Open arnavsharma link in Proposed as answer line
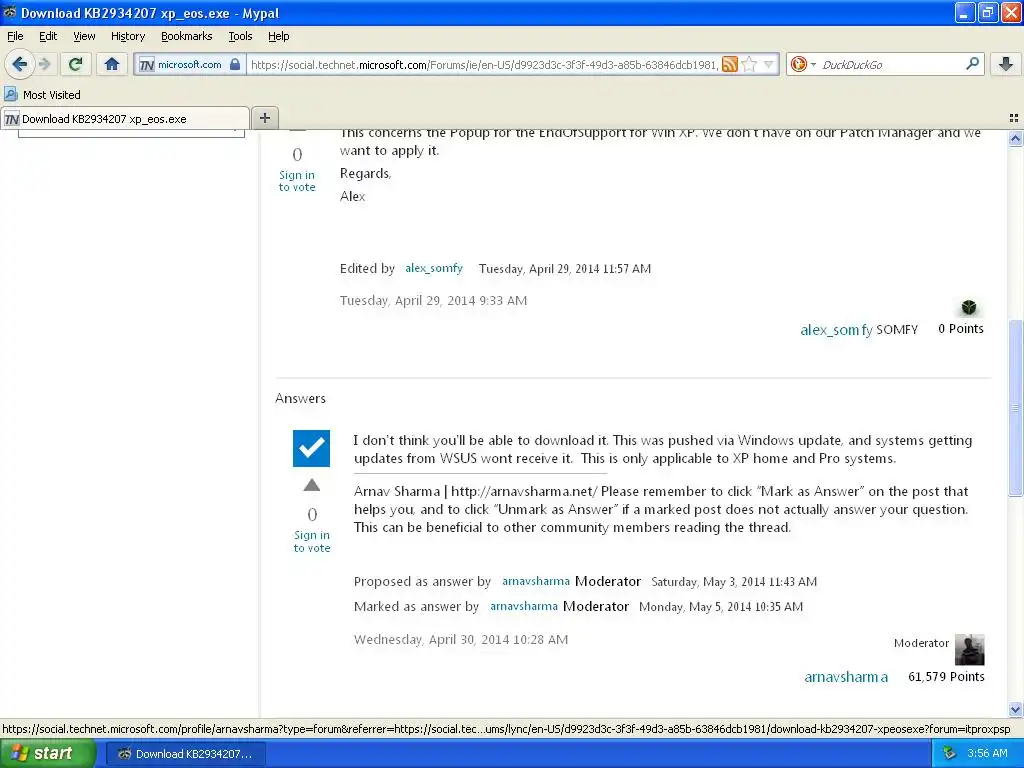Screen dimensions: 1024x768 [x=536, y=581]
